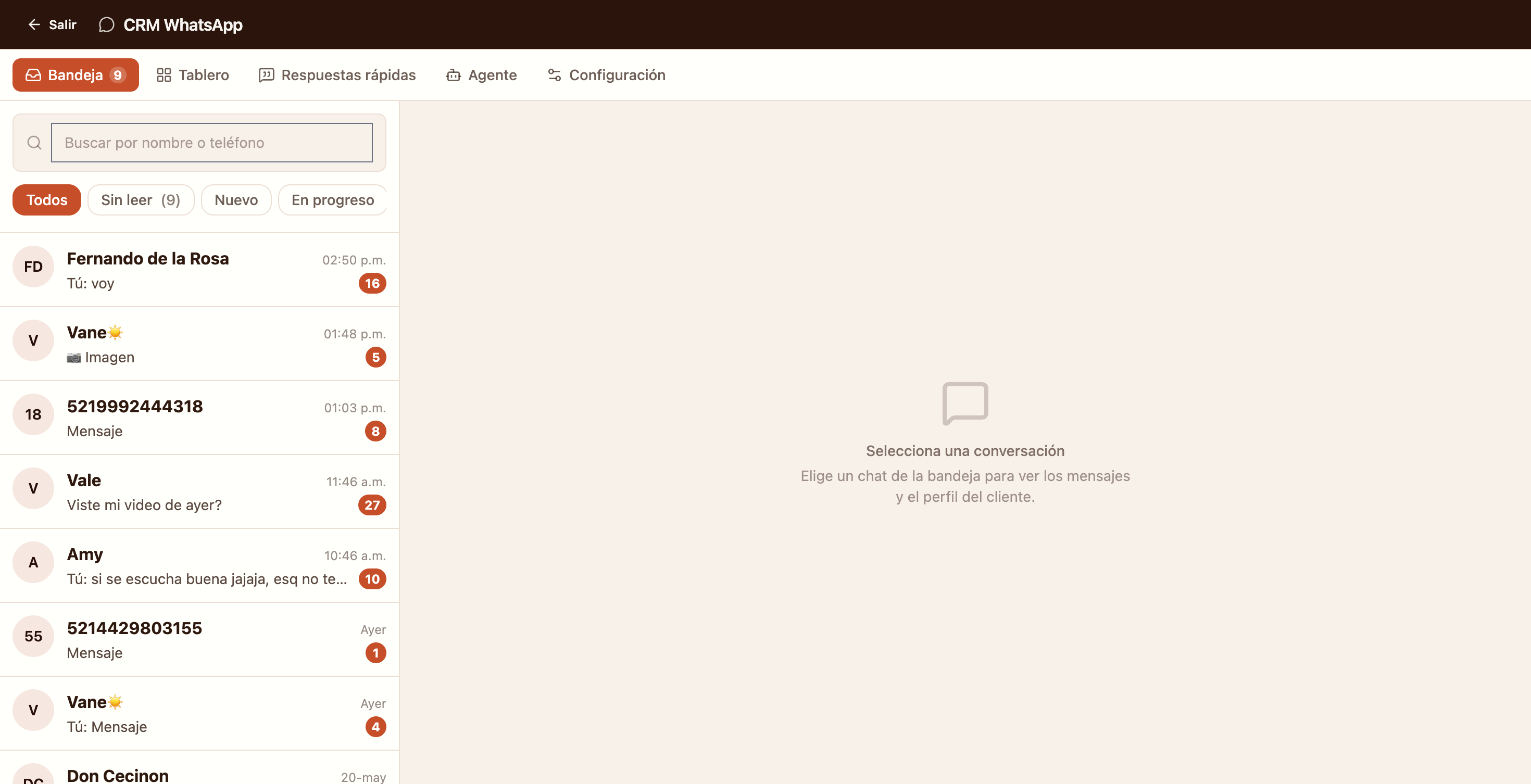This screenshot has width=1531, height=784.
Task: Click unread badge 4 on Vane chat
Action: (375, 727)
